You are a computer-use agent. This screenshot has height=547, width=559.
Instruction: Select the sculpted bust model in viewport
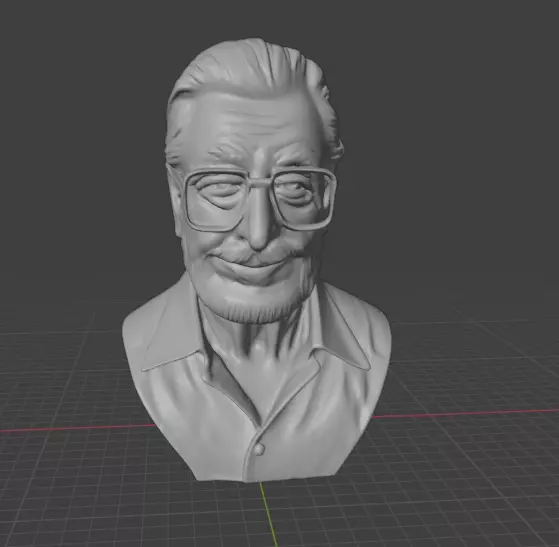coord(256,260)
